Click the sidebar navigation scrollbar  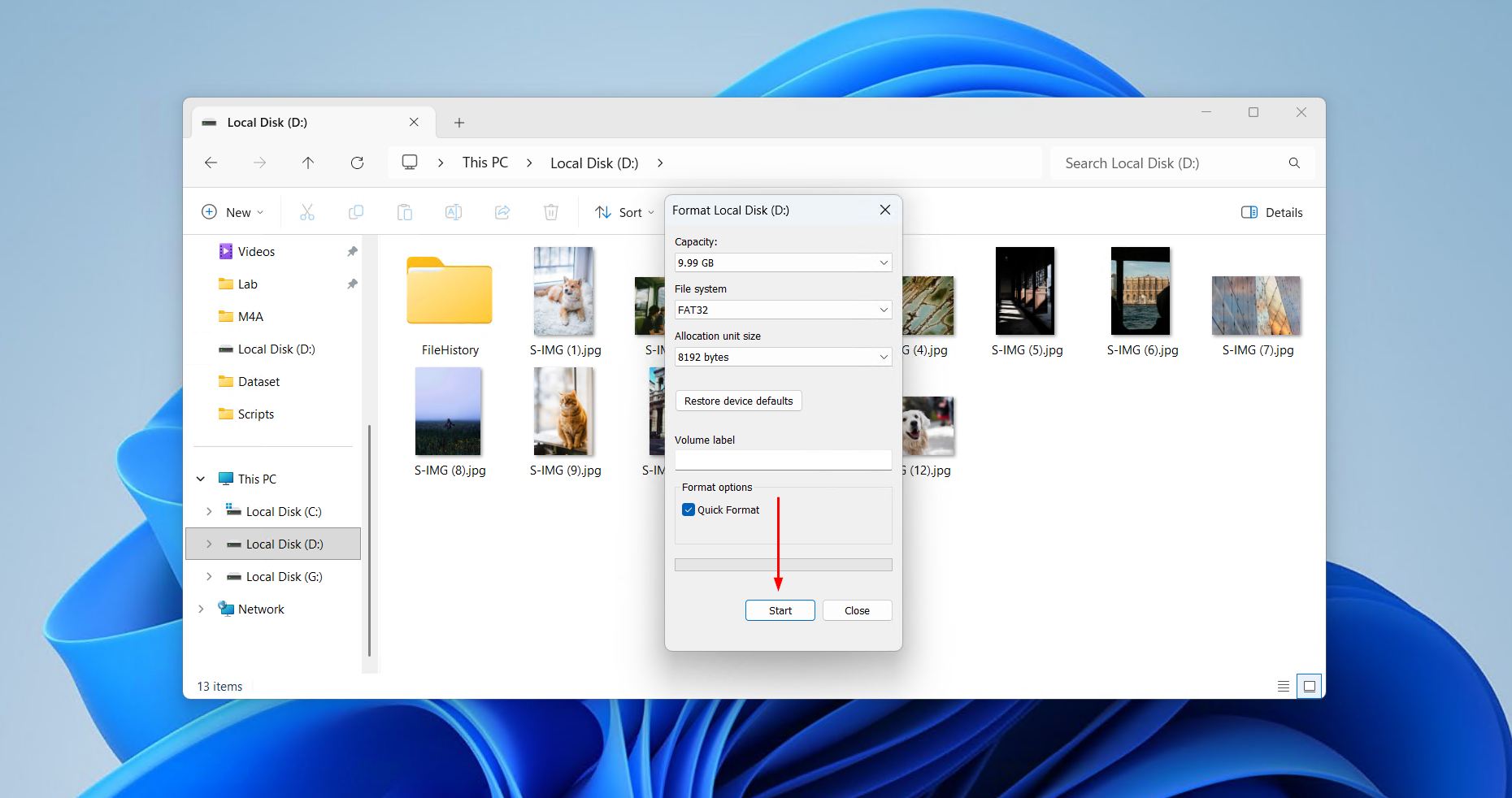point(369,540)
